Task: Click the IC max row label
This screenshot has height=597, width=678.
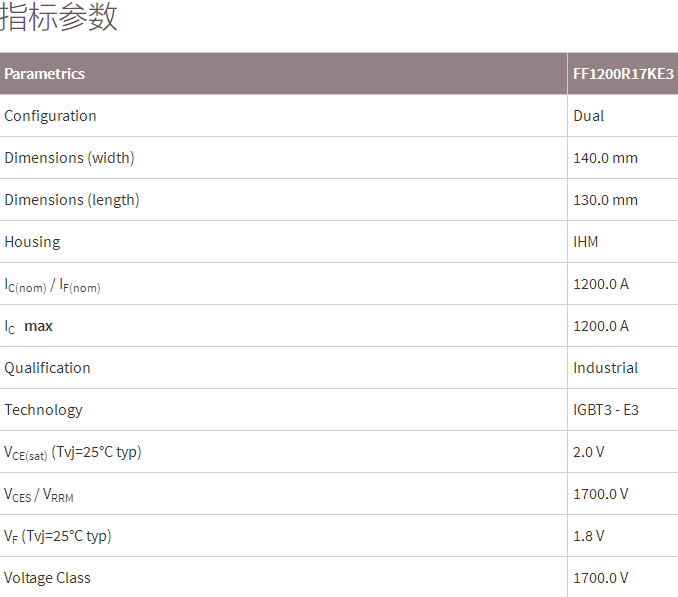Action: [x=28, y=326]
